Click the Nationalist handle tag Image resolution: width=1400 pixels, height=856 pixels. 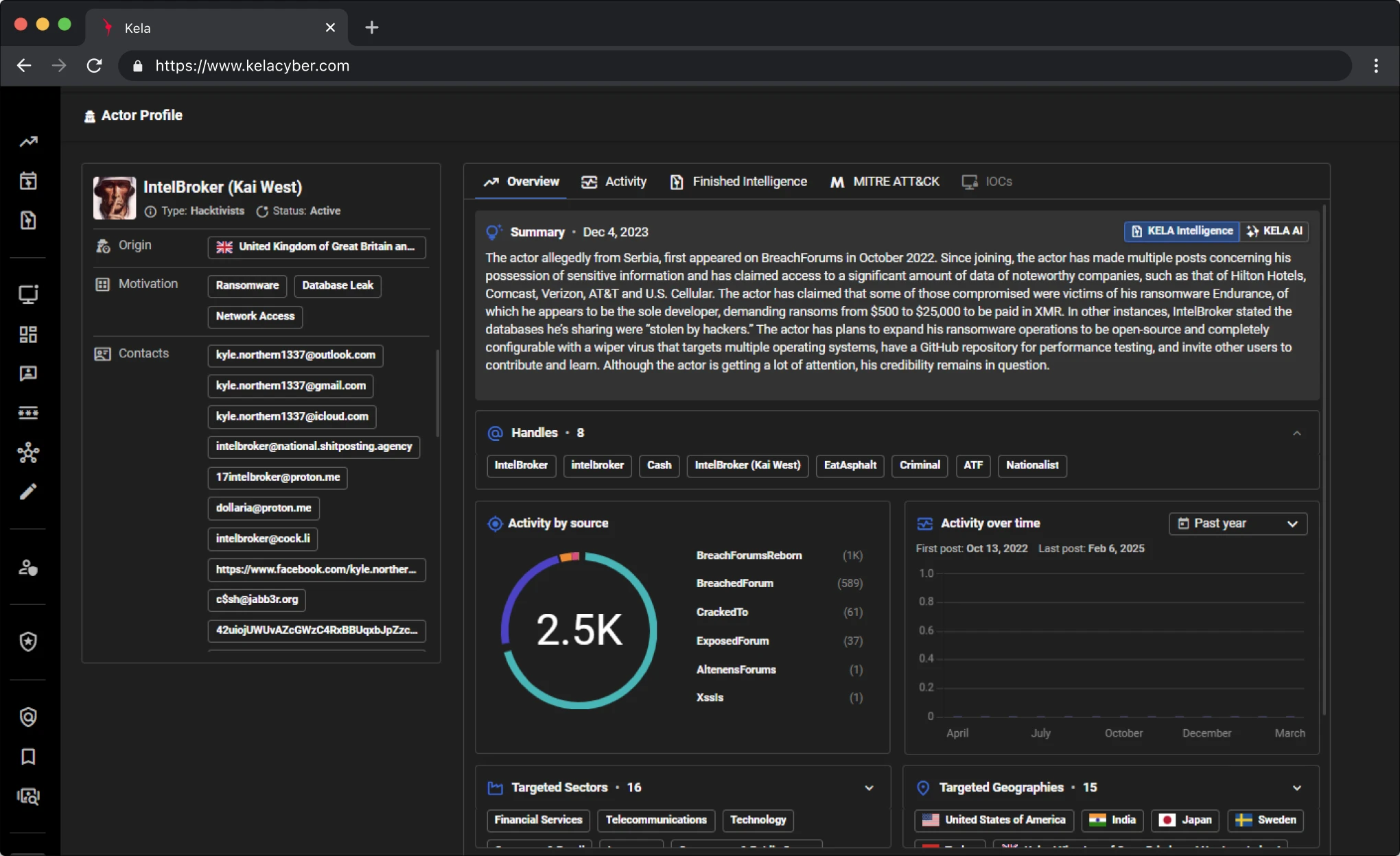point(1032,465)
